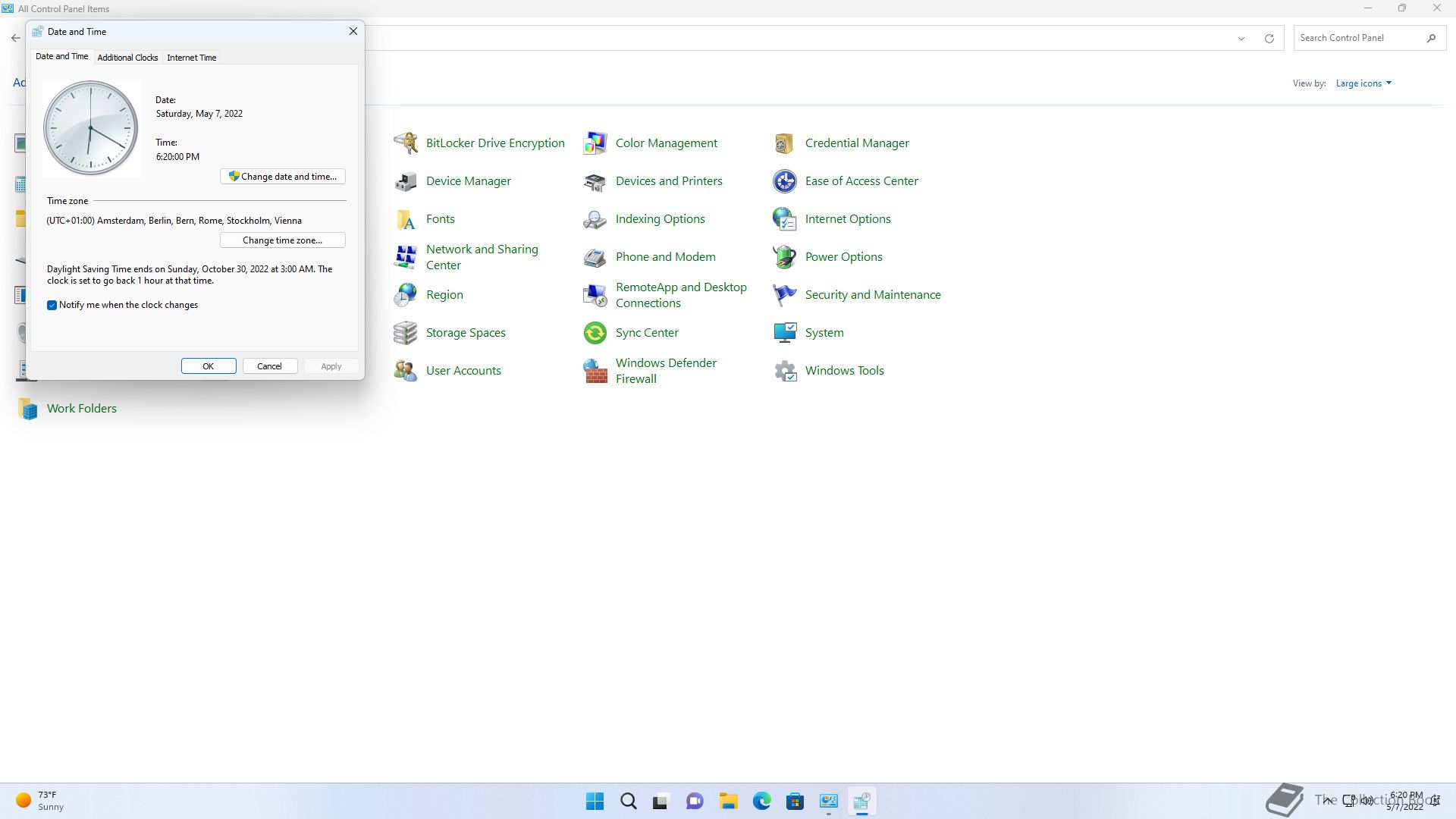Confirm dialog with OK button
Image resolution: width=1456 pixels, height=819 pixels.
pyautogui.click(x=209, y=366)
